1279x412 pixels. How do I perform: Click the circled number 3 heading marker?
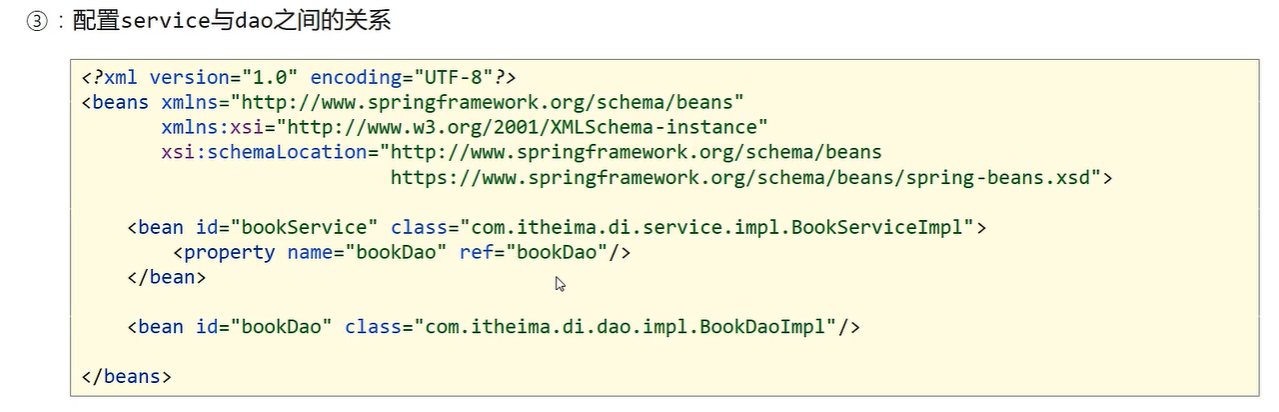click(x=37, y=21)
